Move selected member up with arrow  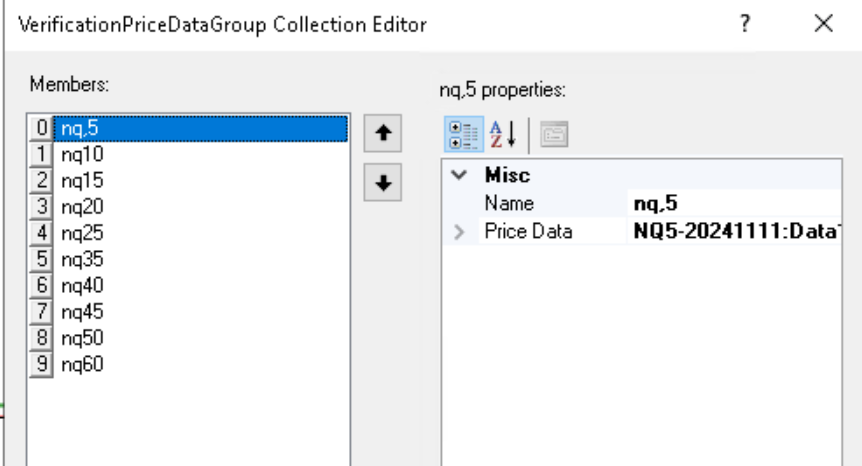(x=383, y=133)
